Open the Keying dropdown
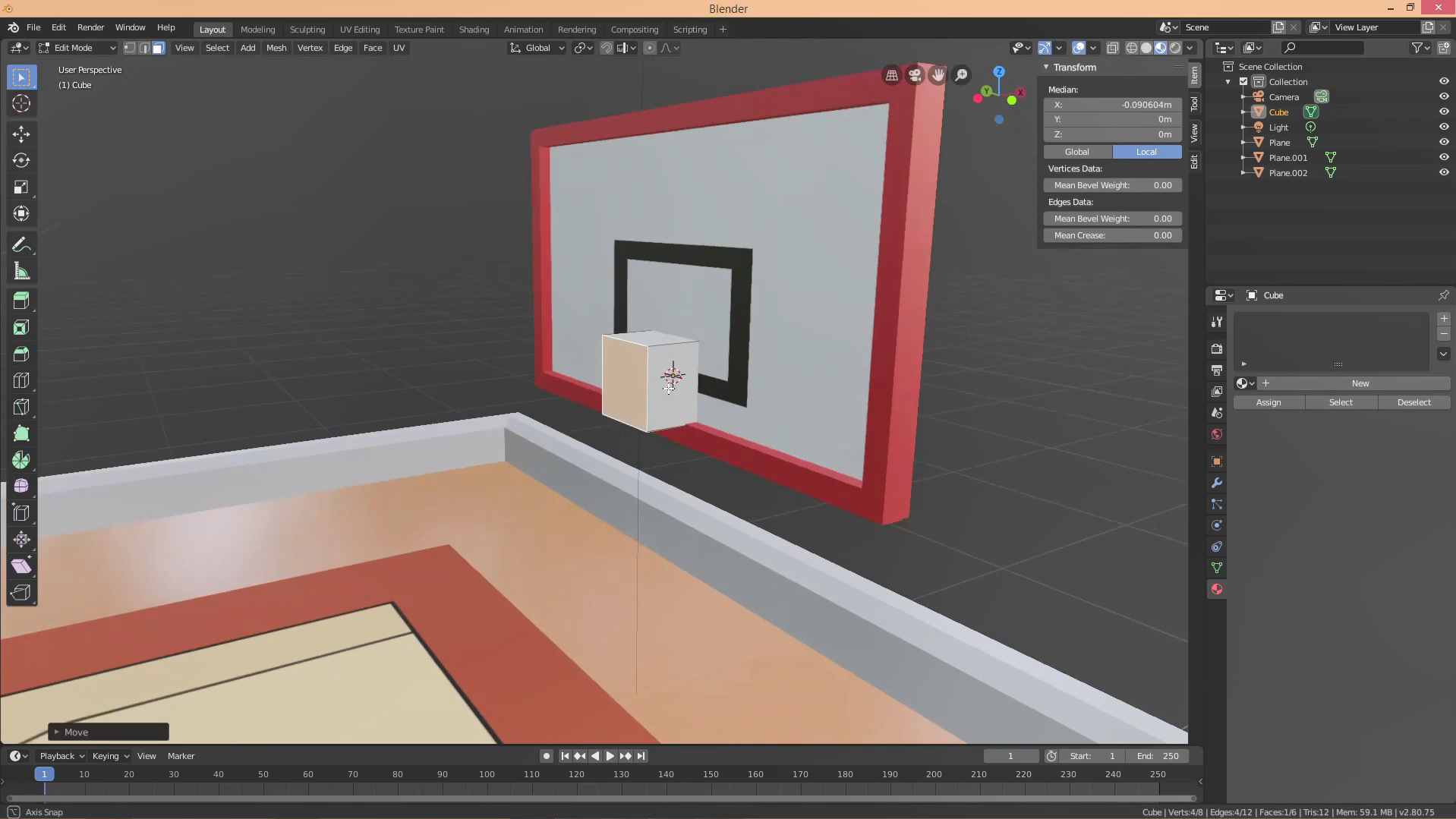 110,756
